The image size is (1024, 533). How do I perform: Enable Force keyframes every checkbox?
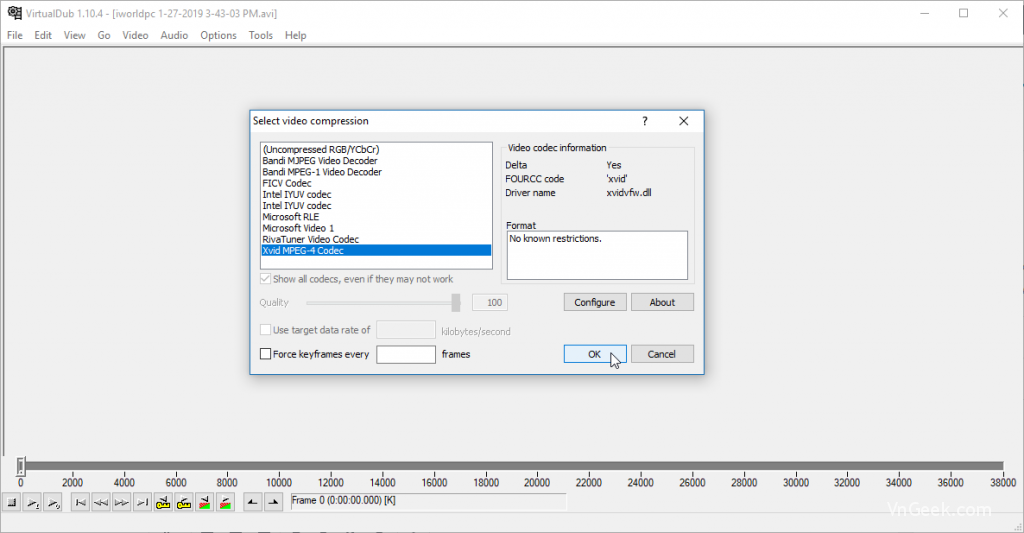coord(265,354)
